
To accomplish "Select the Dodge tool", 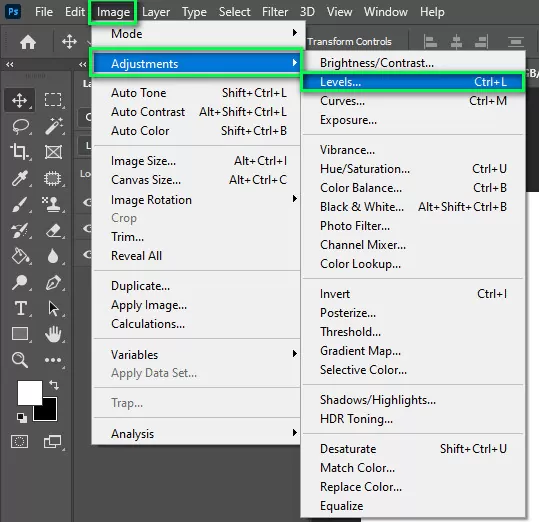I will (x=19, y=282).
